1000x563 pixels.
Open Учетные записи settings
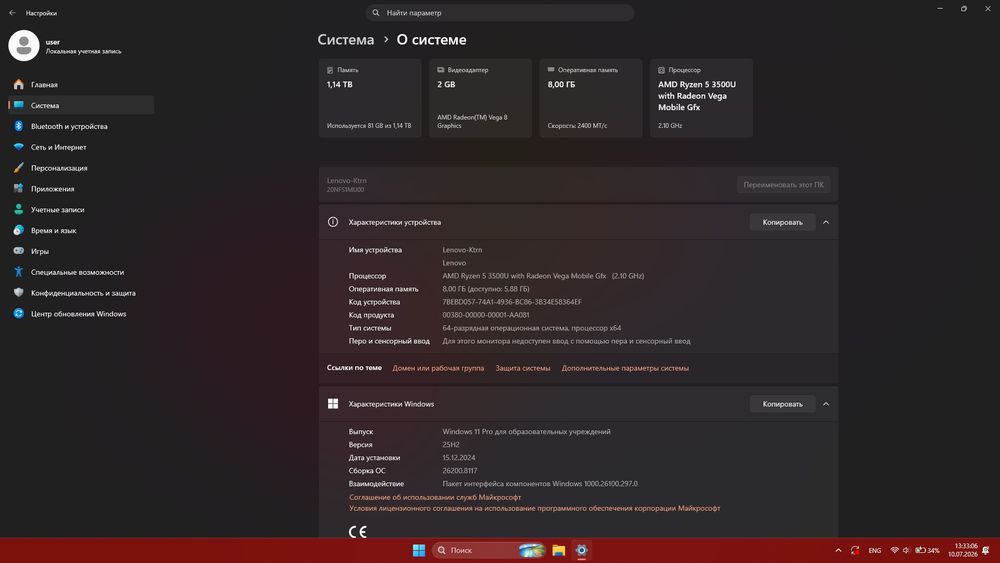click(x=81, y=210)
